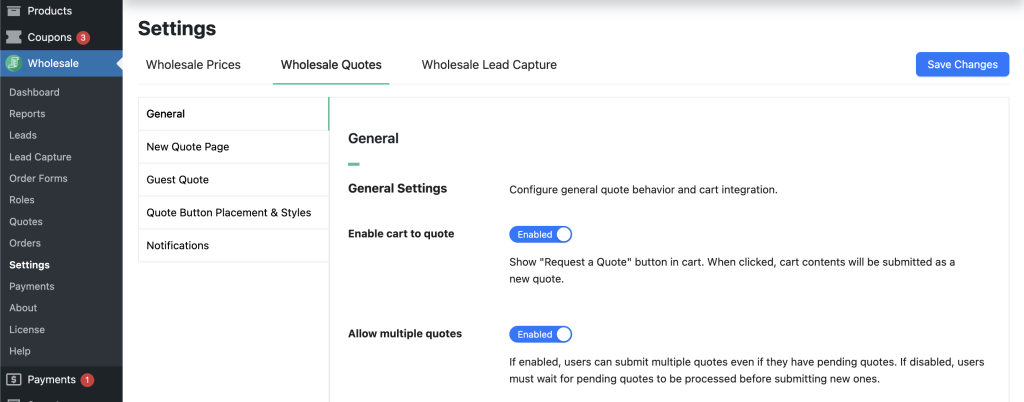1024x402 pixels.
Task: Go to Guest Quote settings section
Action: pos(177,180)
